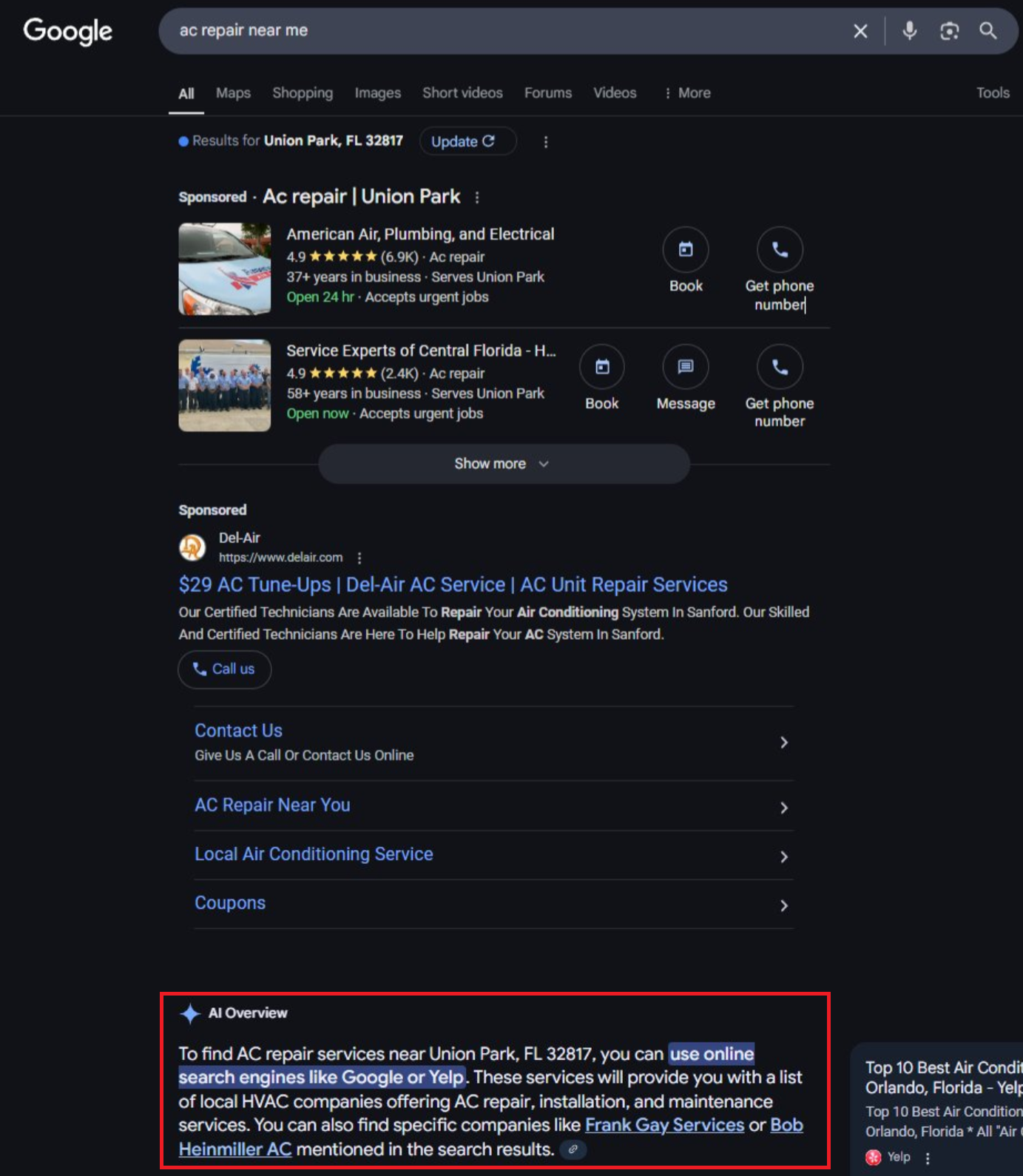Clear the search box text

pyautogui.click(x=860, y=31)
